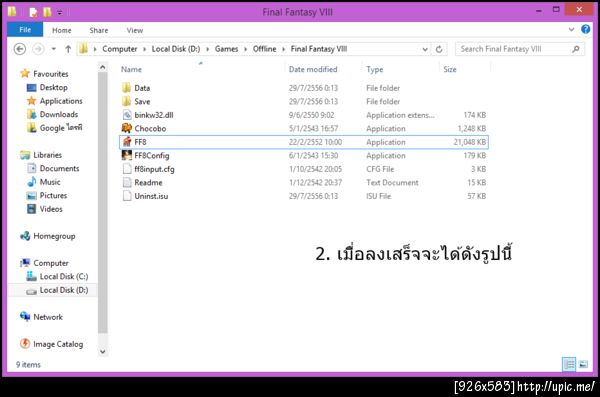
Task: Click the Forward navigation arrow
Action: point(38,49)
